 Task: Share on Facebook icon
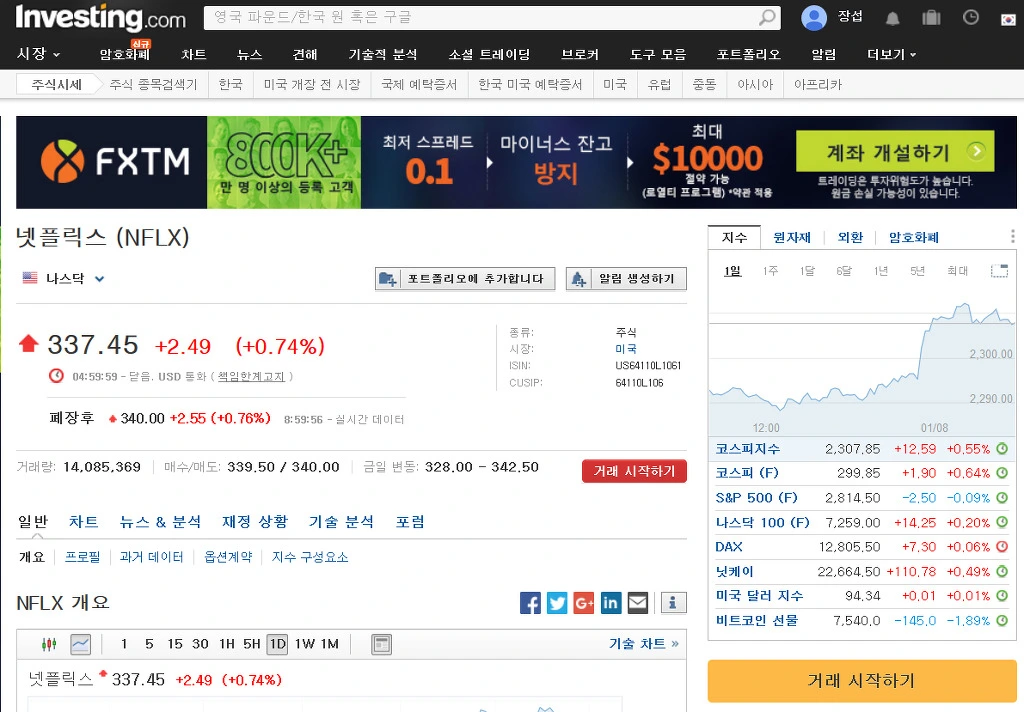click(x=530, y=603)
